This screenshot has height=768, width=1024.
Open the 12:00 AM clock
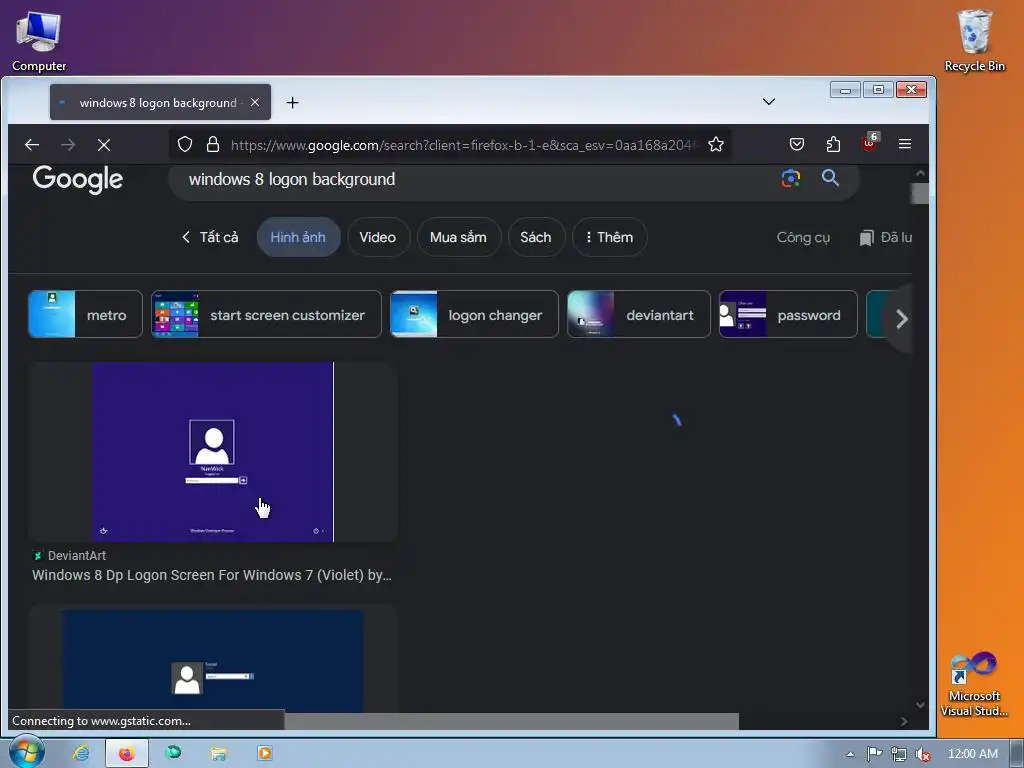pyautogui.click(x=972, y=754)
